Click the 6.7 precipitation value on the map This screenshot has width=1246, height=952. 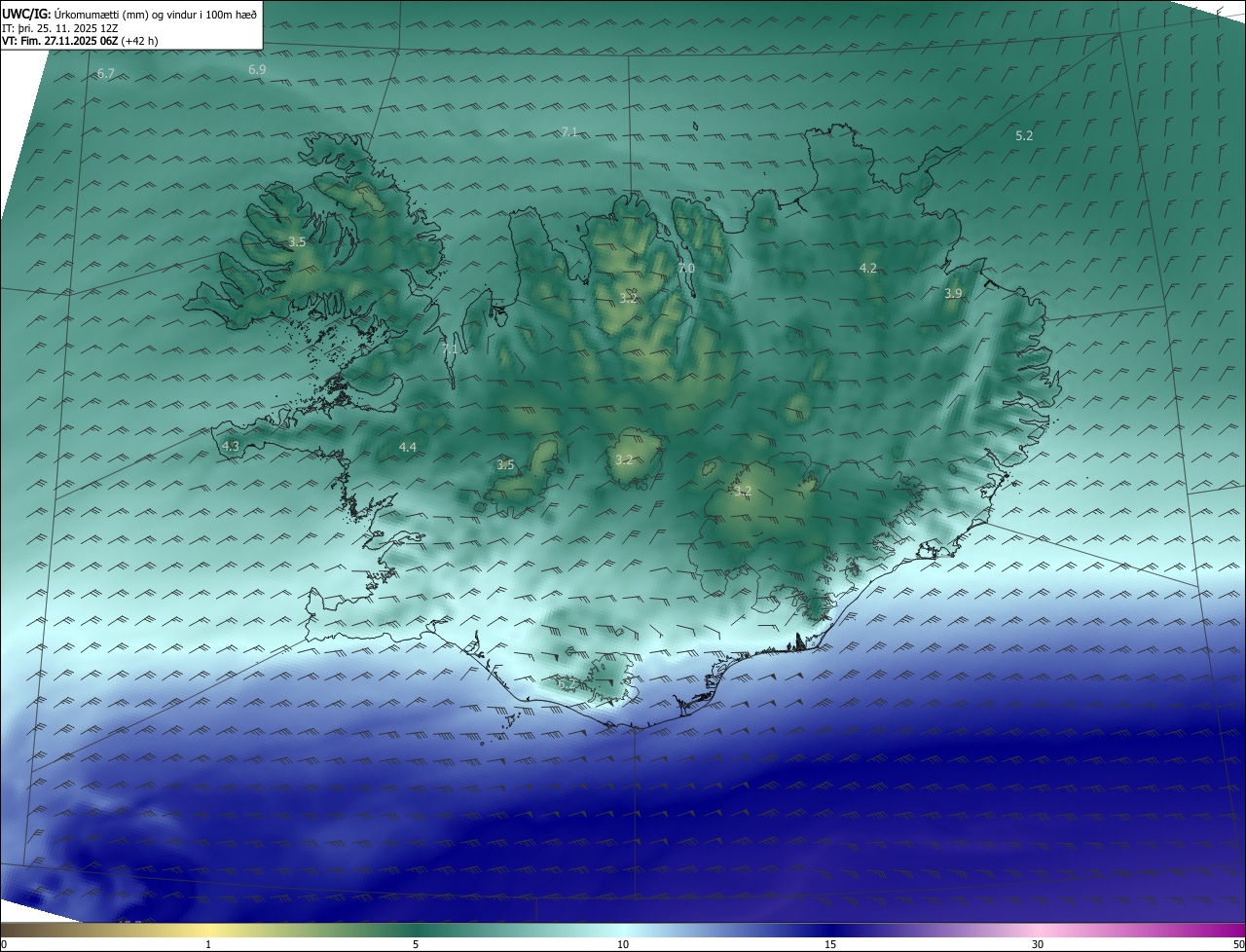tap(106, 74)
